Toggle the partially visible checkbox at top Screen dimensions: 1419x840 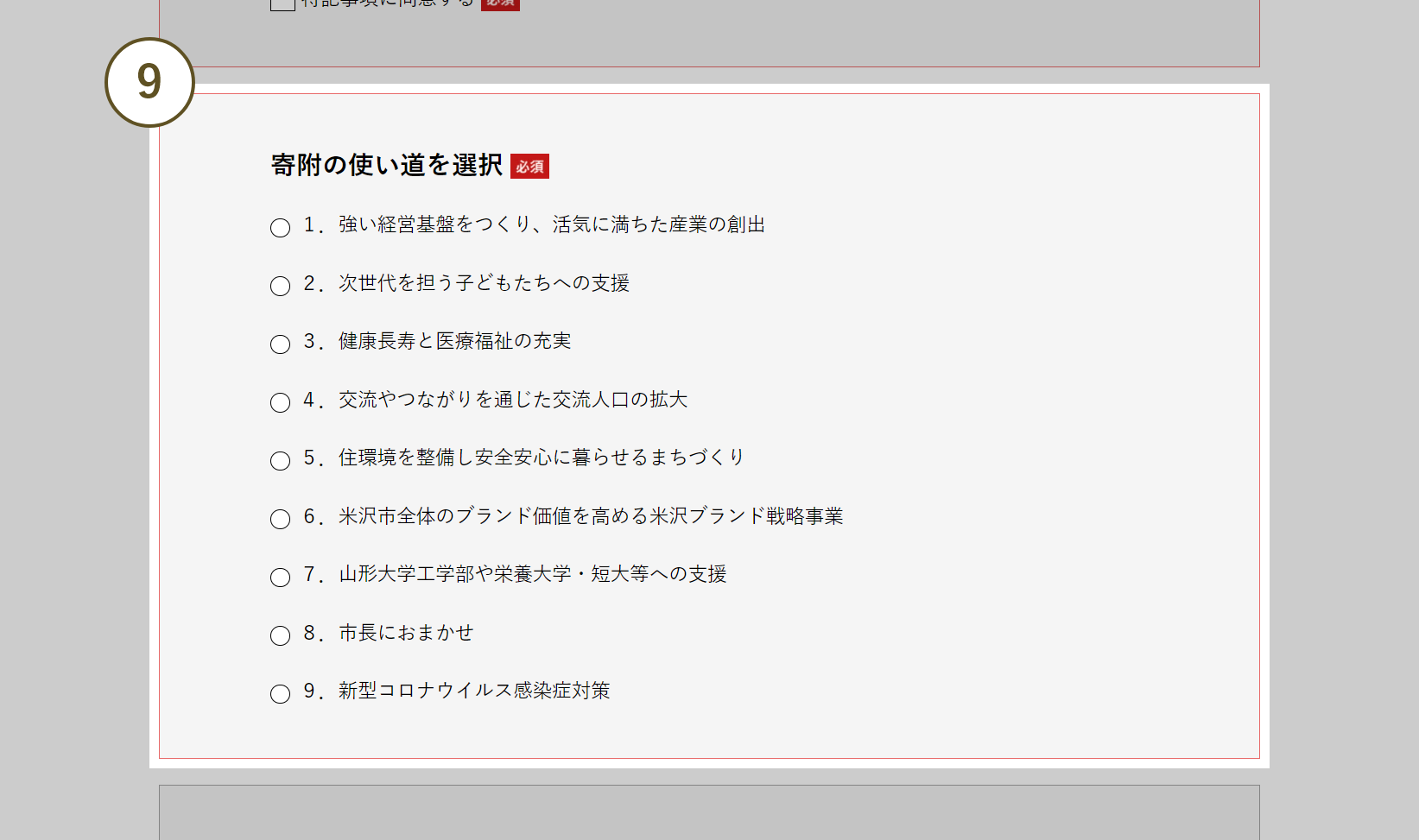point(282,3)
